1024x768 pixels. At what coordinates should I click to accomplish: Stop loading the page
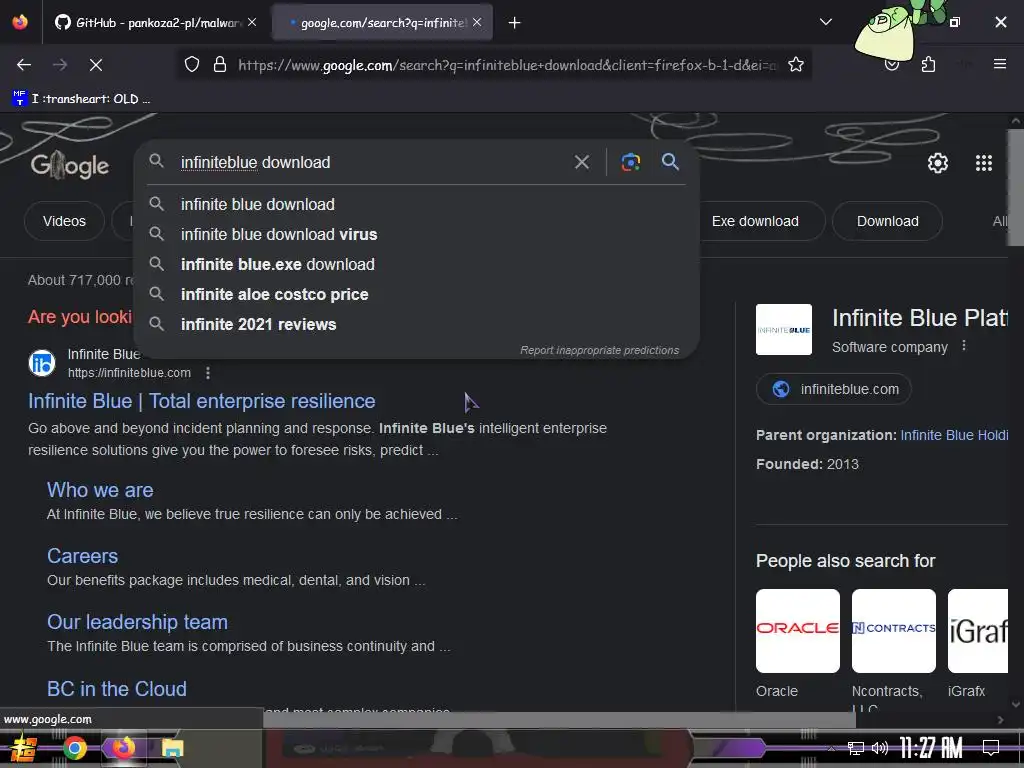tap(96, 65)
